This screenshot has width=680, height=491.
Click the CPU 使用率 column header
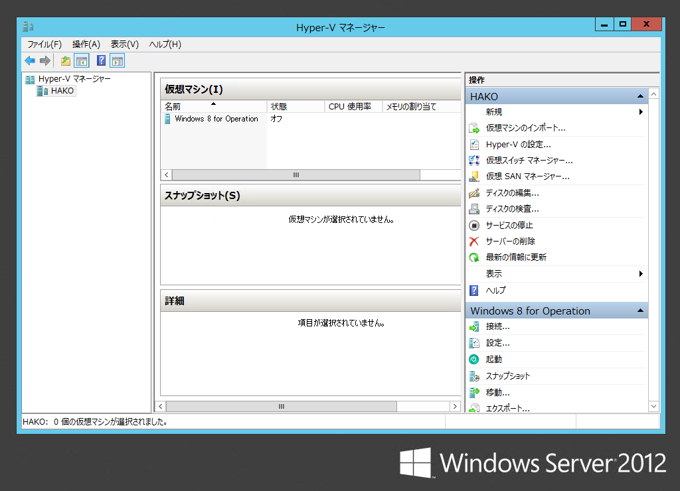[353, 106]
